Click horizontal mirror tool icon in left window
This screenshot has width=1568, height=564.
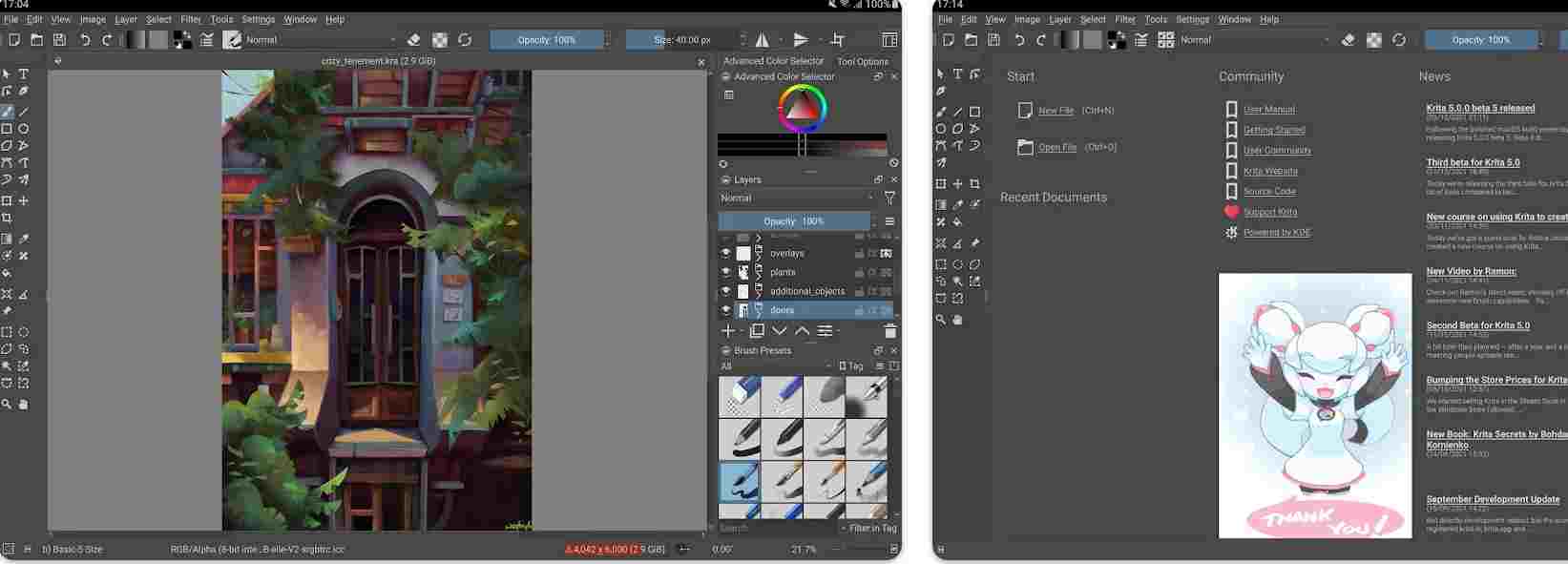762,40
